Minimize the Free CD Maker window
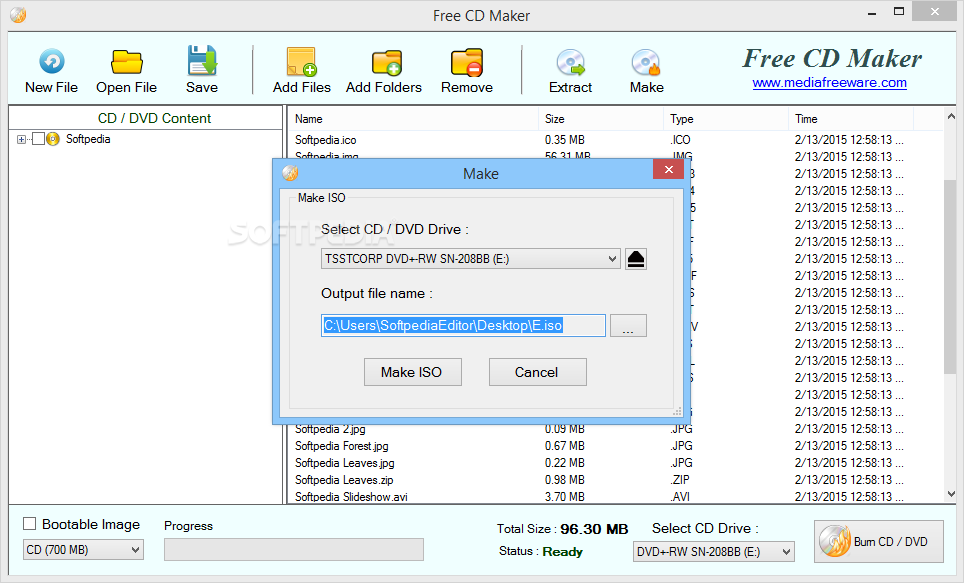This screenshot has width=964, height=583. (x=872, y=12)
